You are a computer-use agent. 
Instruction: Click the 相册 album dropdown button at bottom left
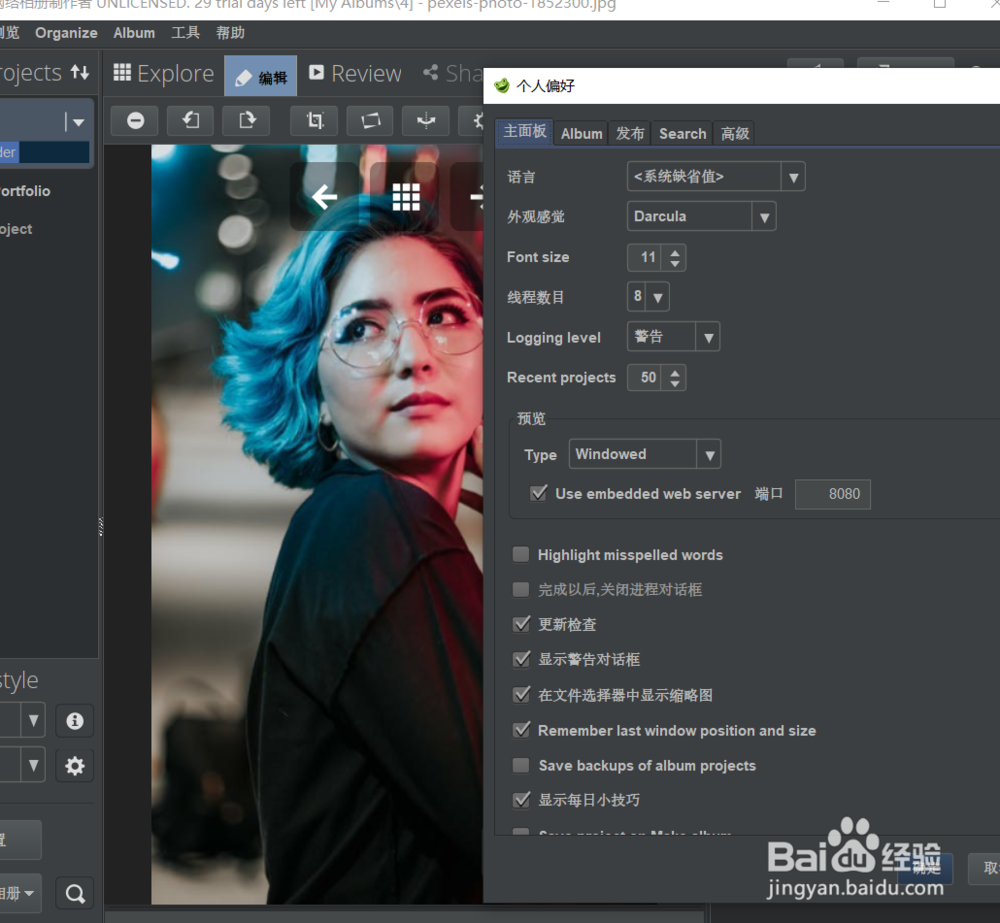[x=19, y=893]
